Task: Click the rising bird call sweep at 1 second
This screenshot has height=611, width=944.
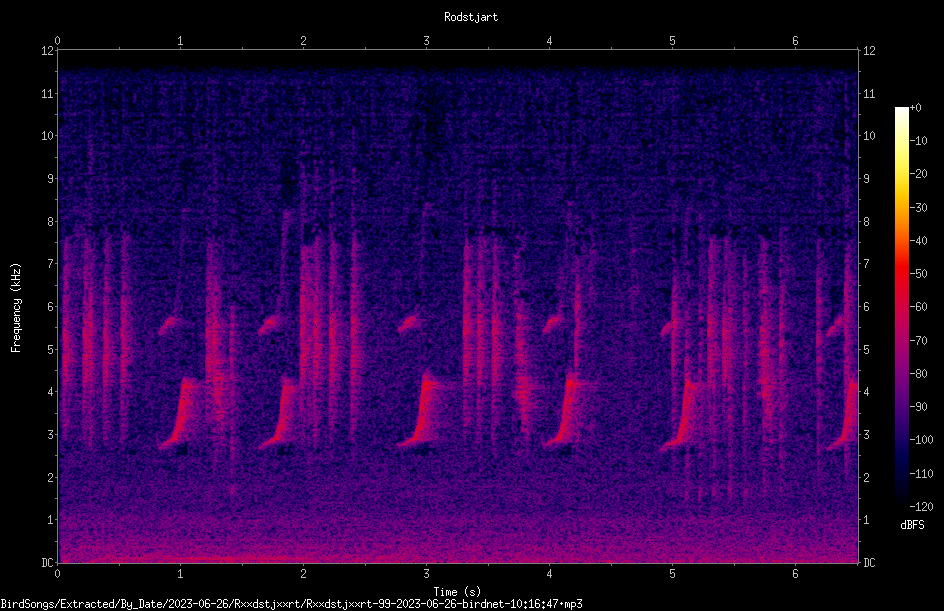Action: coord(179,415)
